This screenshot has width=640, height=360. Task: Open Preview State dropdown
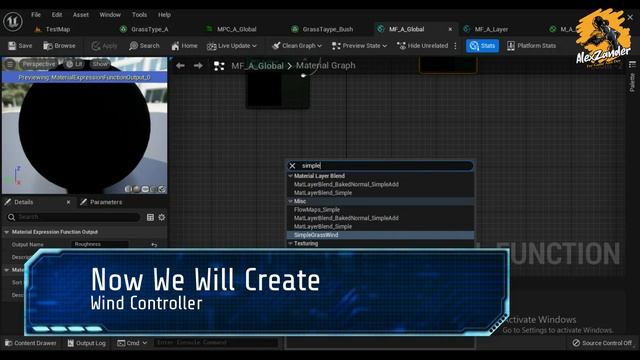(x=359, y=46)
